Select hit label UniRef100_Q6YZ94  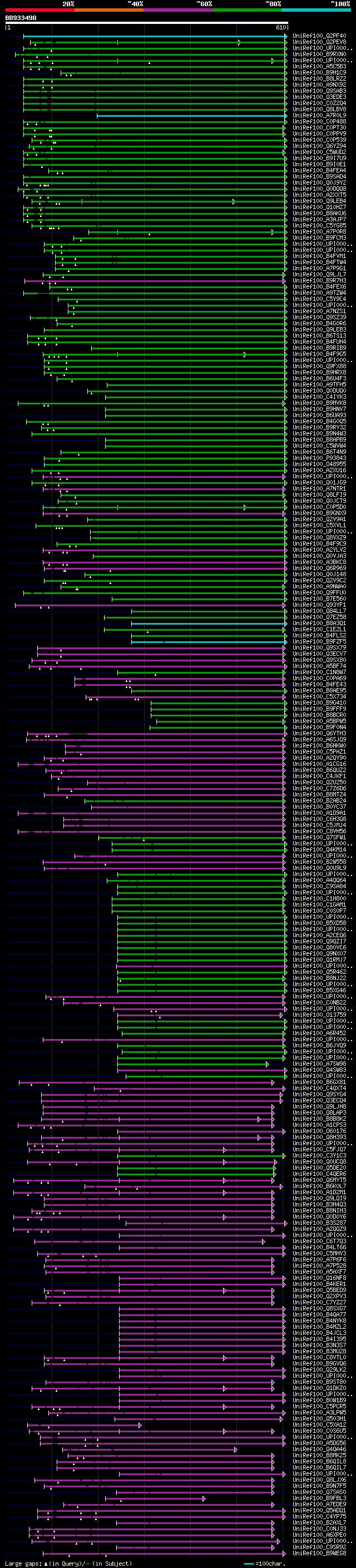tap(319, 146)
